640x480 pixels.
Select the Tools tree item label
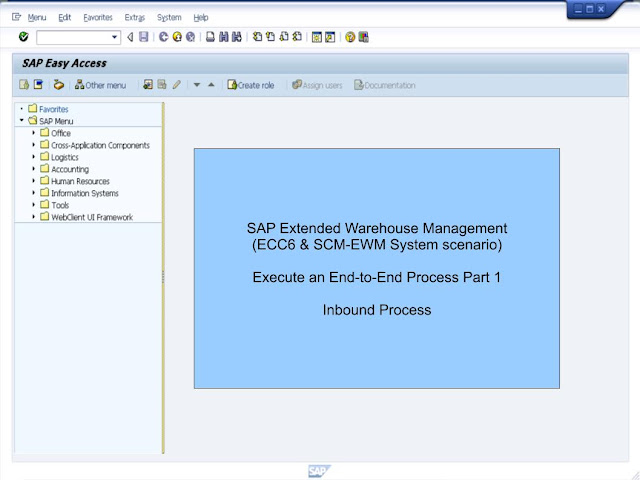[60, 205]
